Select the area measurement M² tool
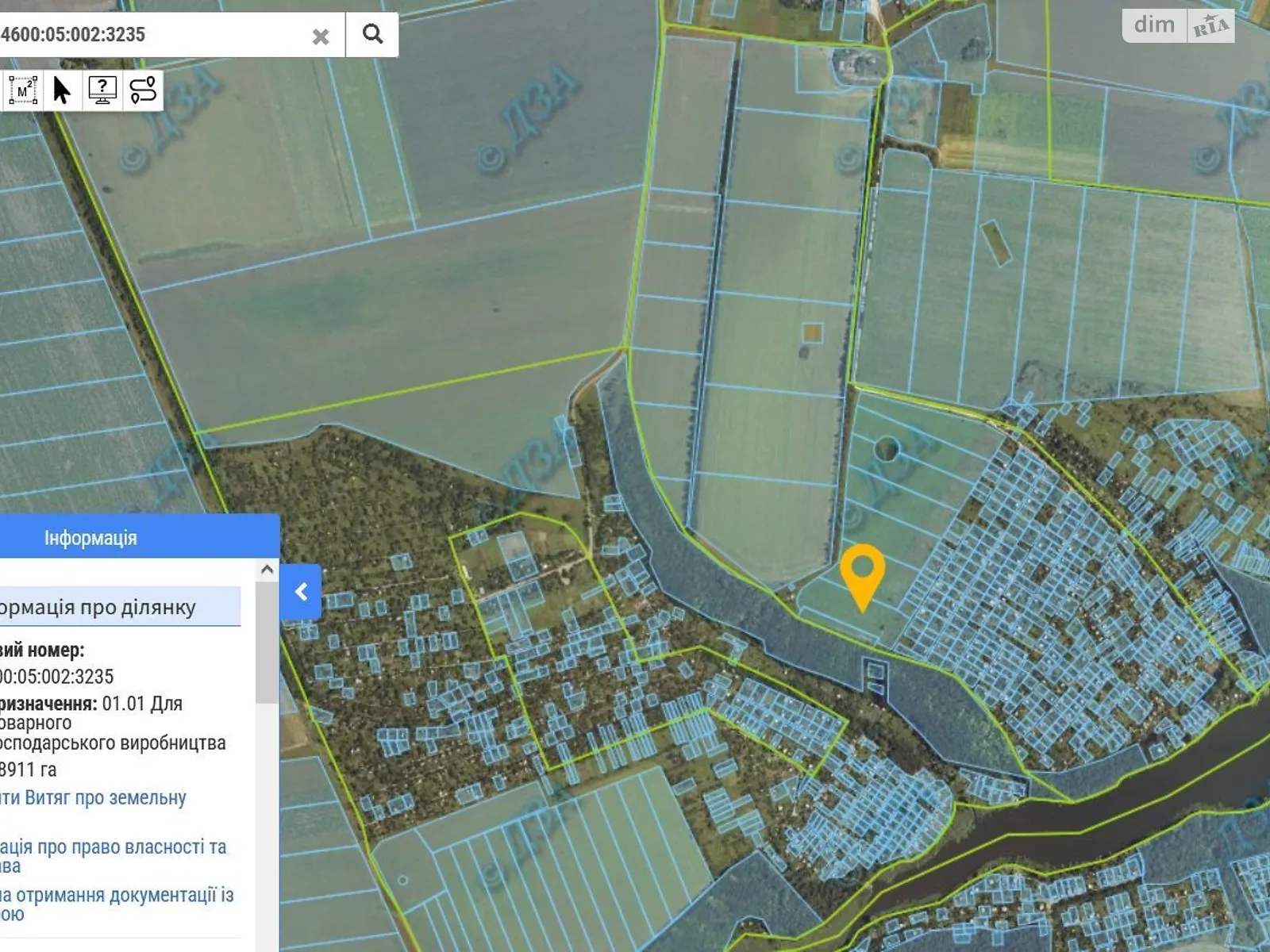 (23, 90)
